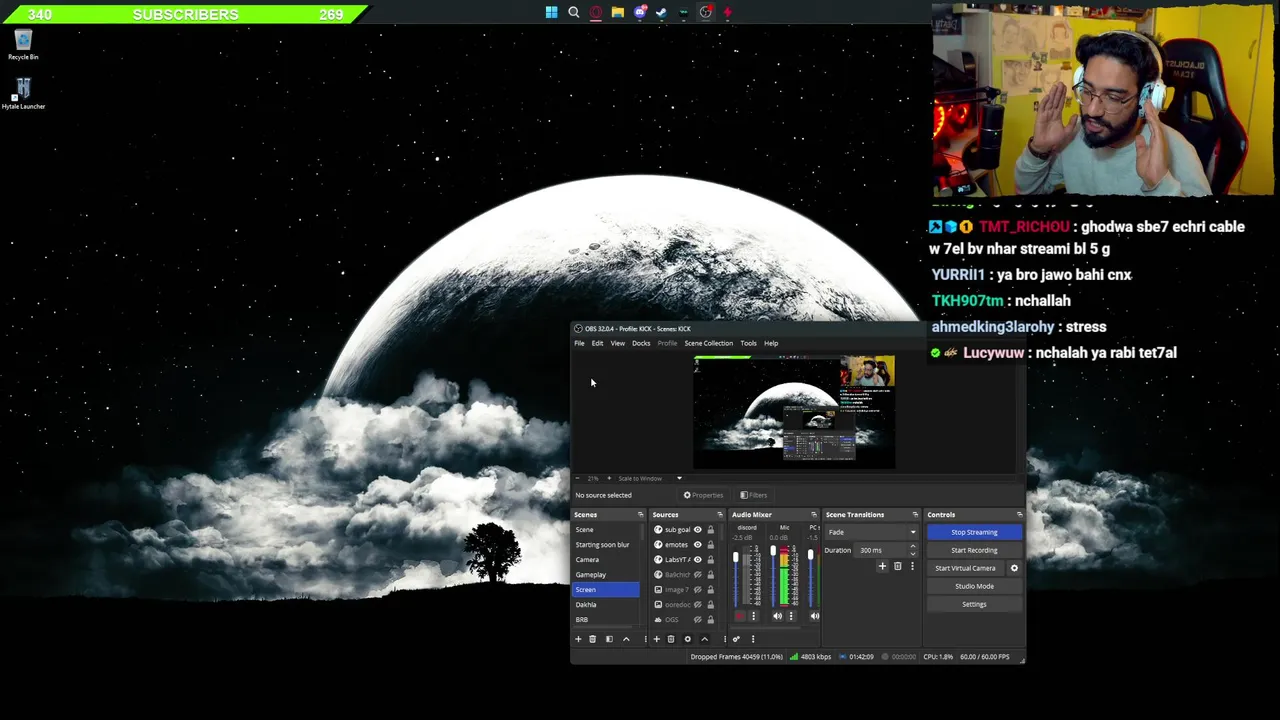
Task: Select Recycle Bin desktop icon
Action: point(23,45)
